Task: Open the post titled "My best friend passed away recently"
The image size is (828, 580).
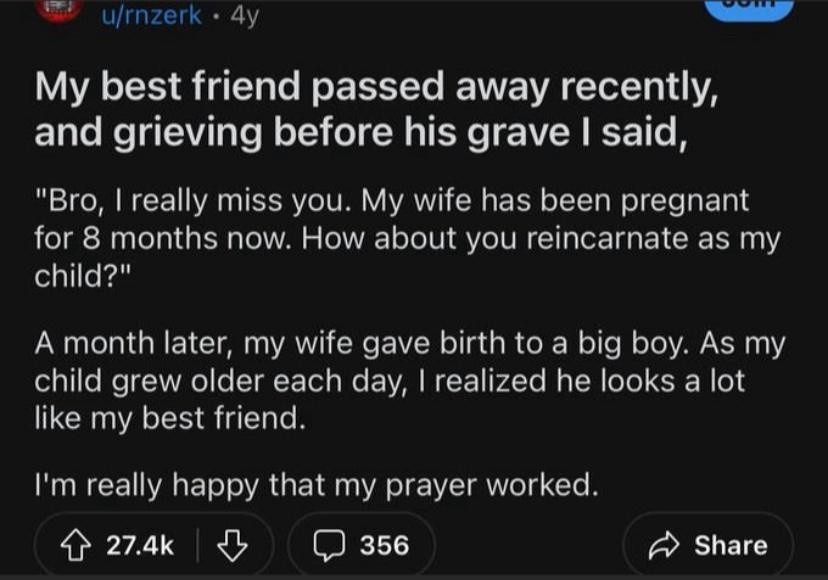Action: (x=375, y=90)
